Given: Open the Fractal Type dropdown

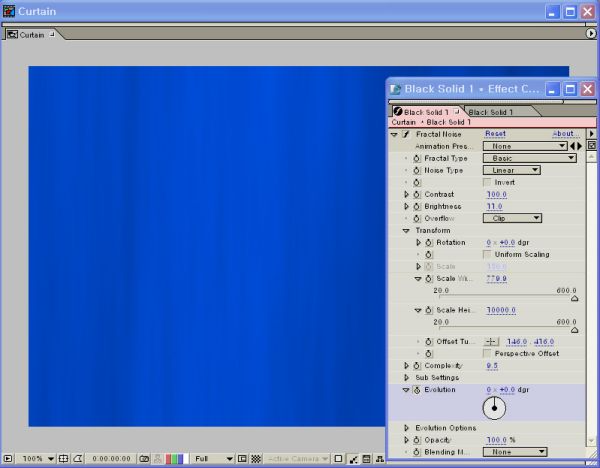Looking at the screenshot, I should point(530,158).
